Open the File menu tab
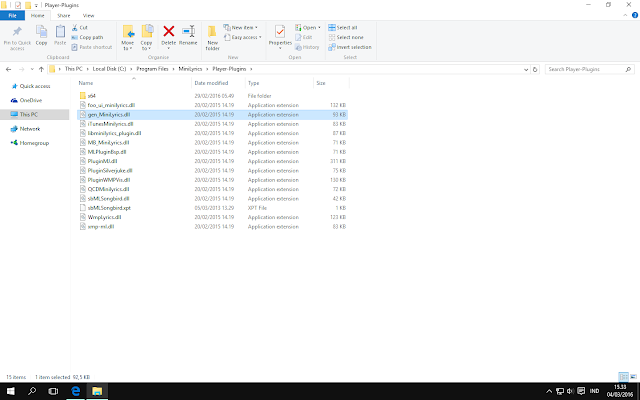The height and width of the screenshot is (400, 640). point(12,16)
